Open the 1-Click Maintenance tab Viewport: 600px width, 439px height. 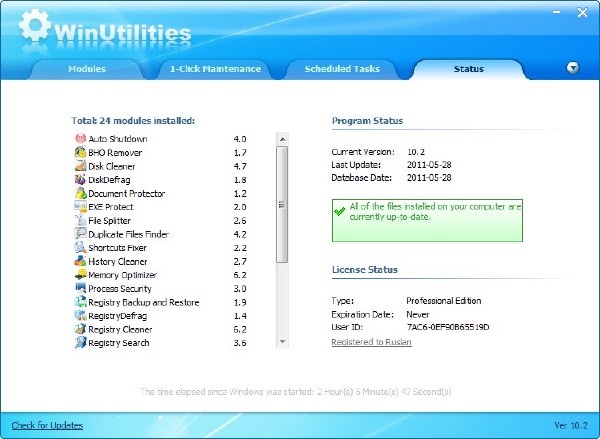tap(215, 69)
